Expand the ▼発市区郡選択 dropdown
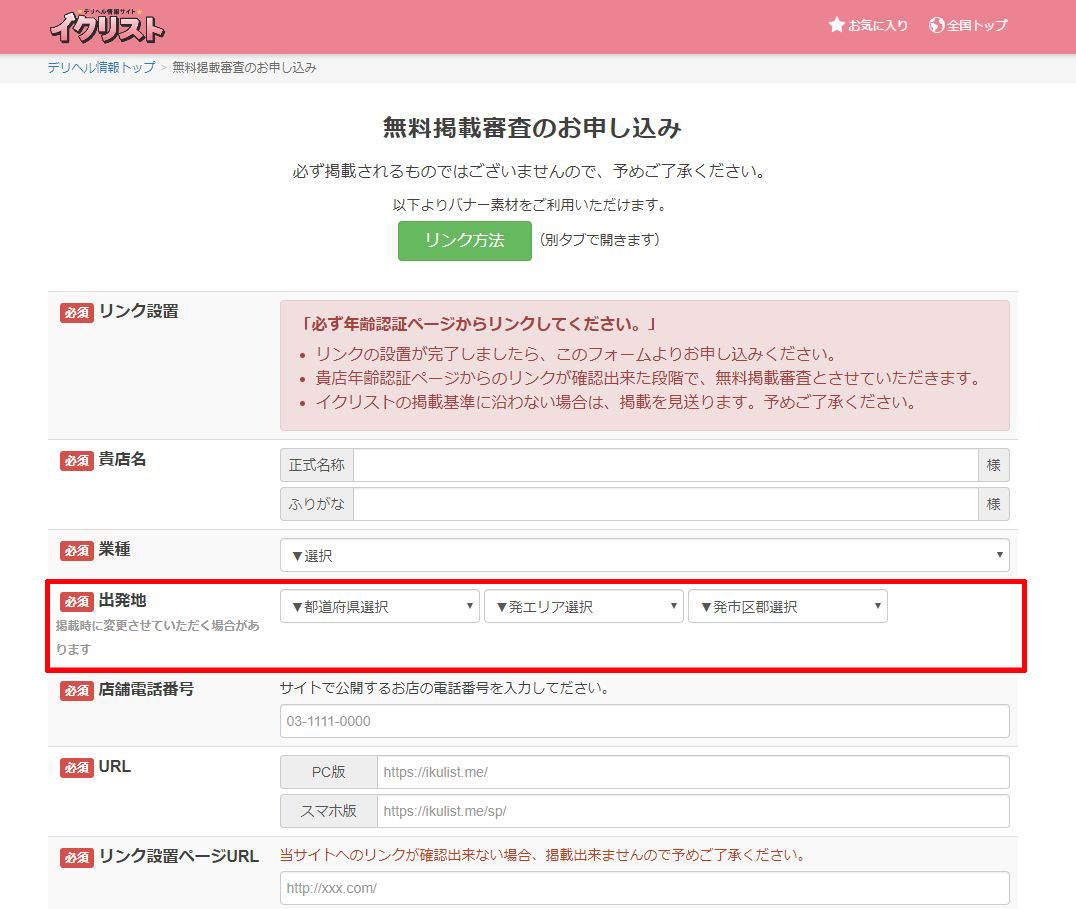Screen dimensions: 1076x909 (787, 607)
